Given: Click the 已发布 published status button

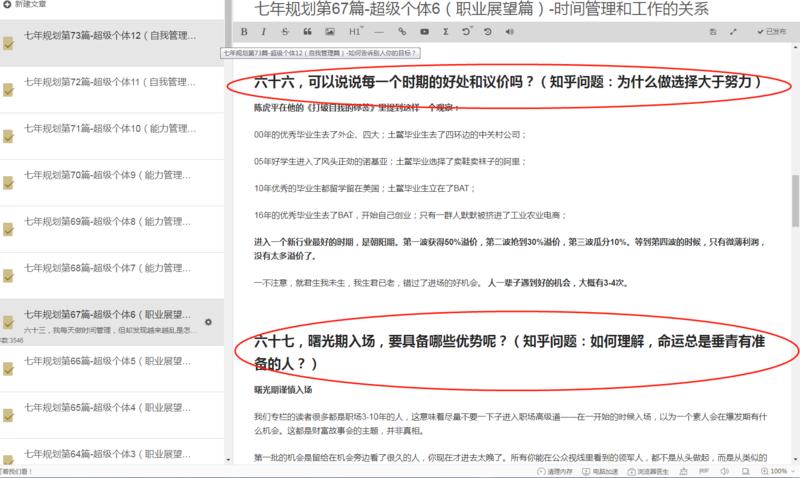Looking at the screenshot, I should 771,32.
